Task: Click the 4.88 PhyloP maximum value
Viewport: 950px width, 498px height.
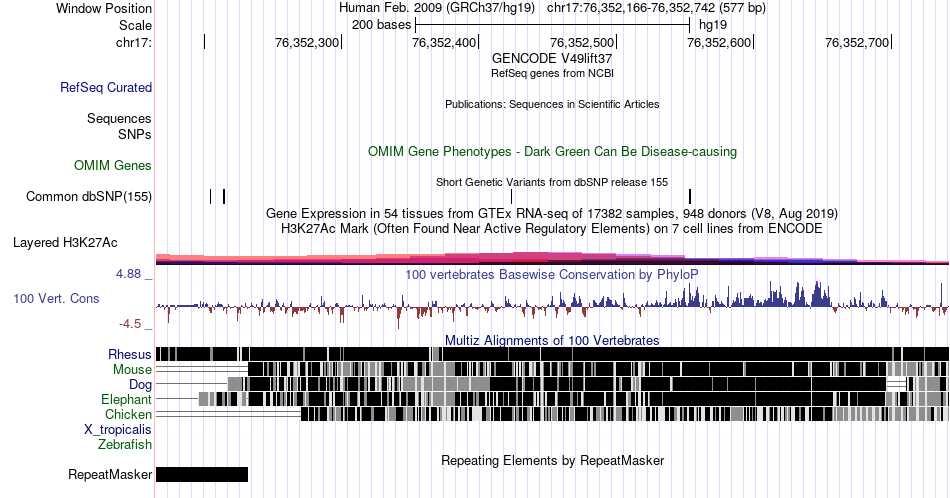Action: 128,274
